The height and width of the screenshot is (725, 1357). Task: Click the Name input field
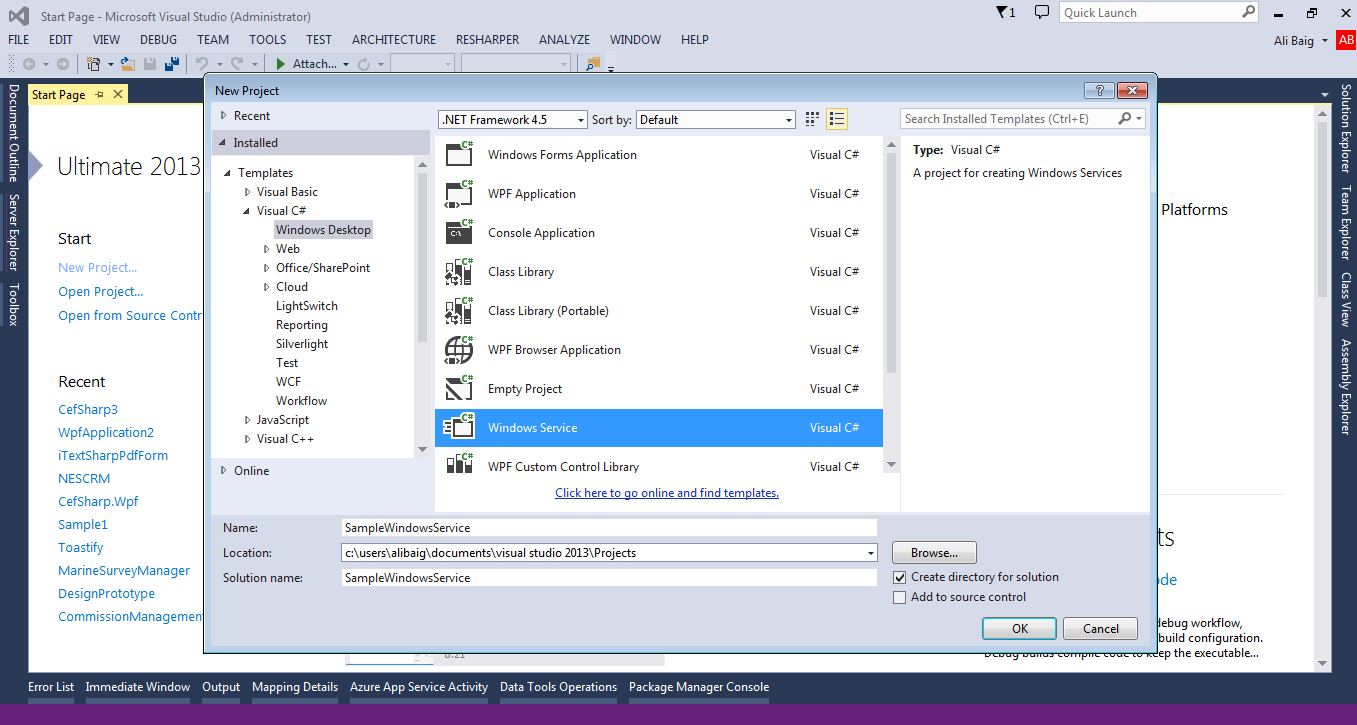(x=609, y=527)
